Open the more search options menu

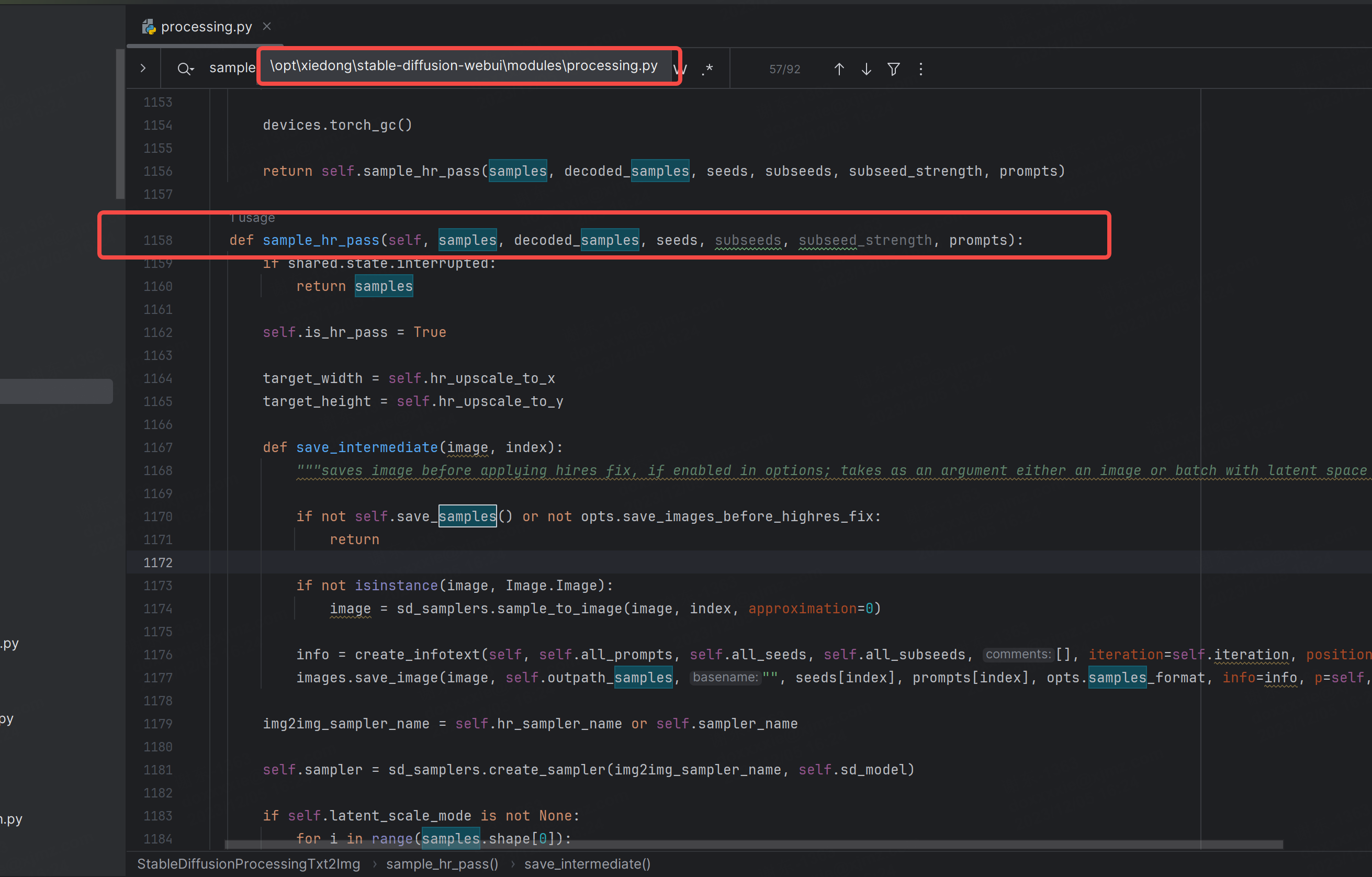point(921,69)
